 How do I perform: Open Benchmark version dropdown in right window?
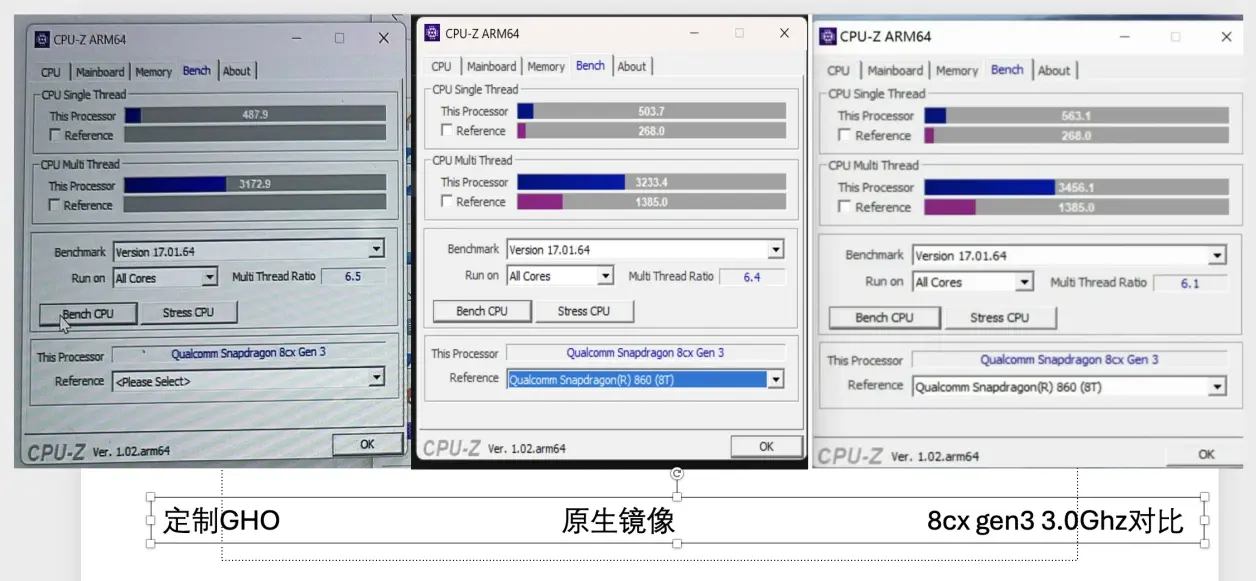tap(1217, 256)
